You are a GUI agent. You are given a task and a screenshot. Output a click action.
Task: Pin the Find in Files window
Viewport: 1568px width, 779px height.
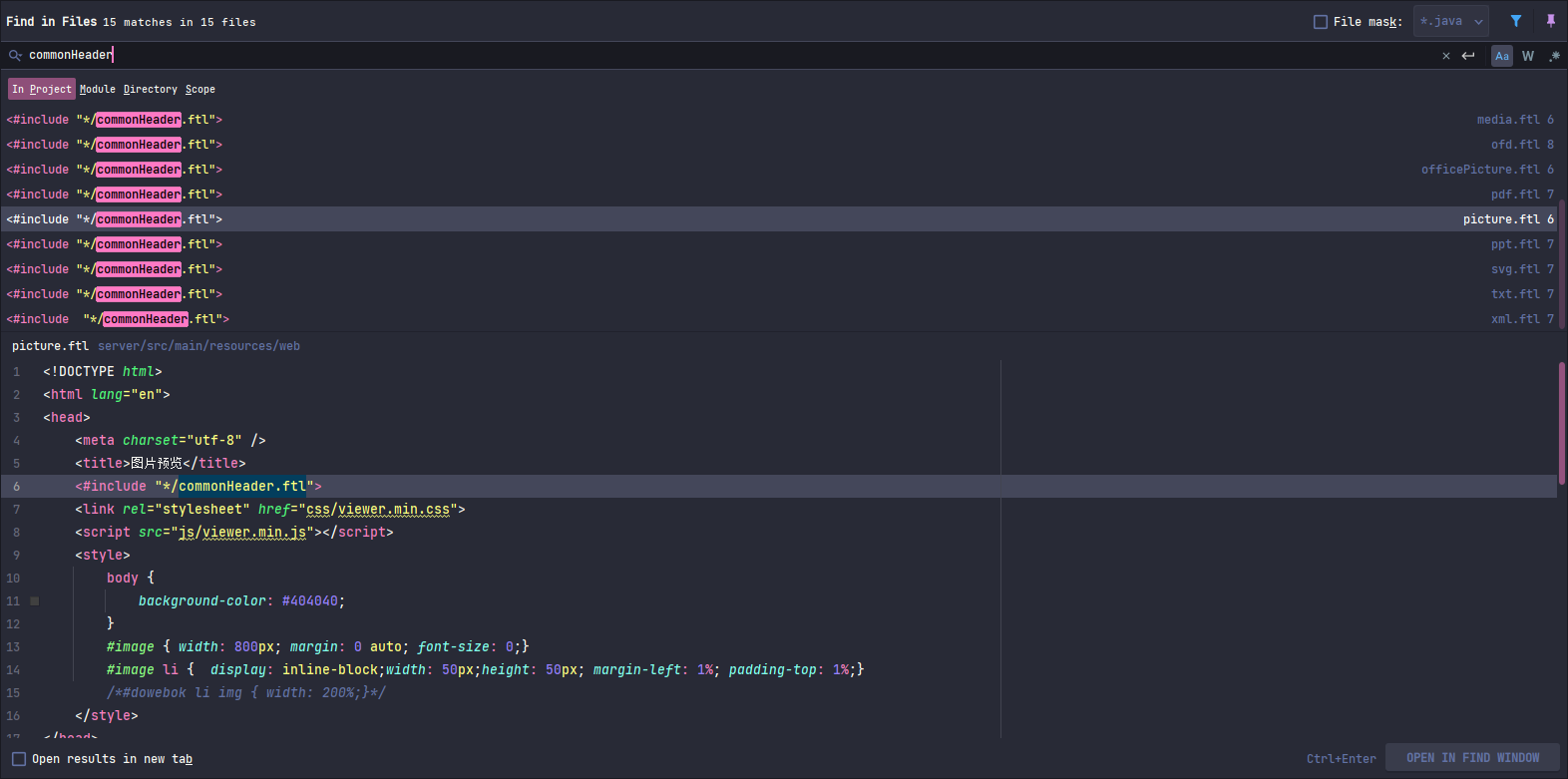1551,21
